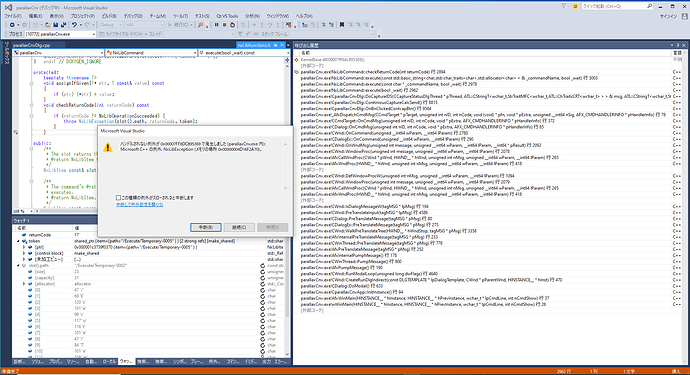Click the undo arrow icon

(74, 25)
